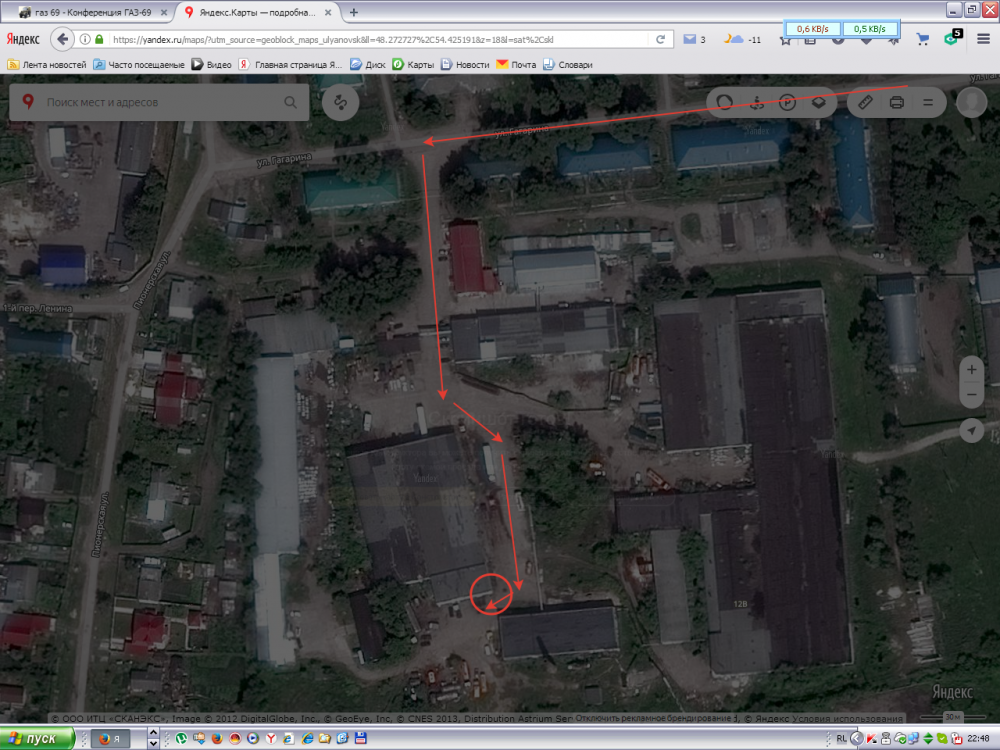Viewport: 1000px width, 750px height.
Task: Click in the 'Поиск мест и адресов' search field
Action: [160, 102]
